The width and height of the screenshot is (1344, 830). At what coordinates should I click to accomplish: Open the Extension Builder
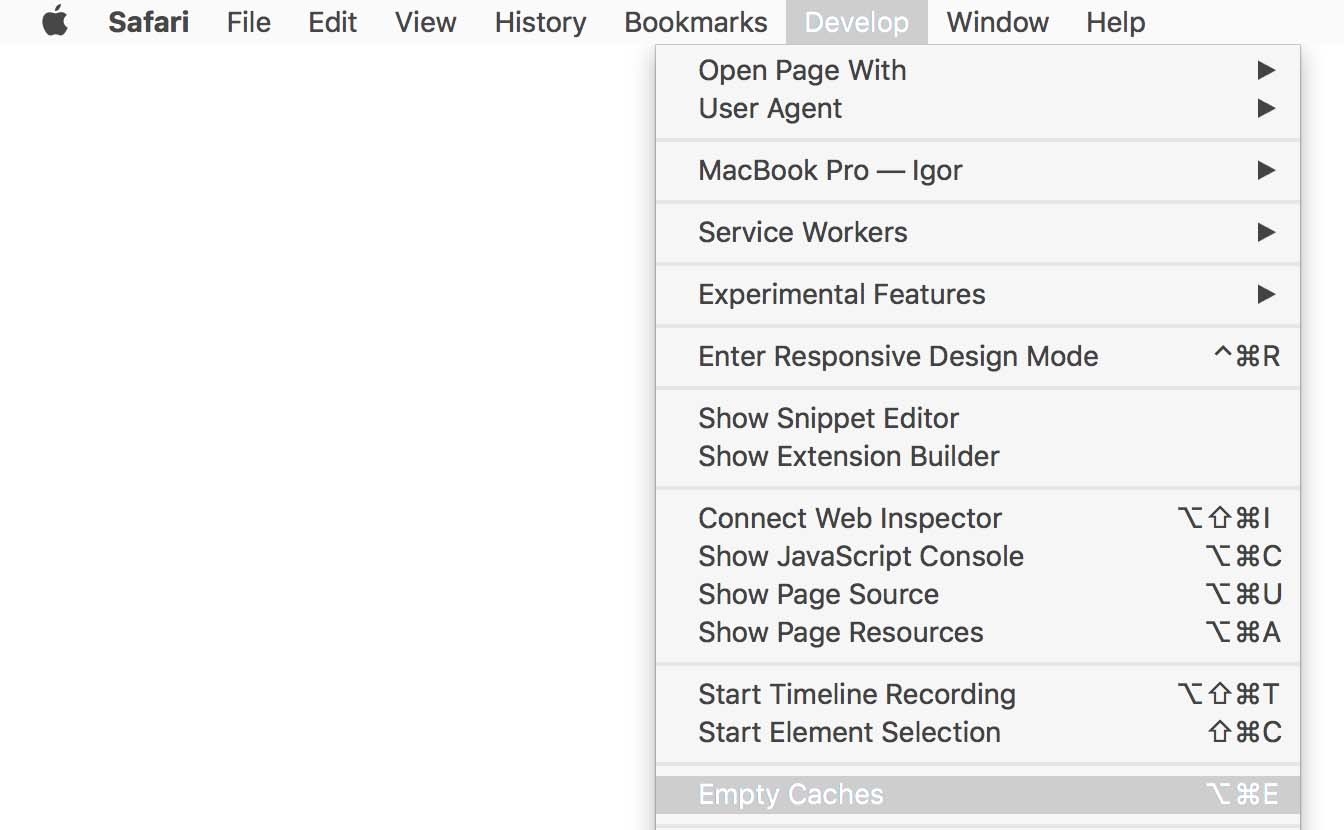point(848,456)
